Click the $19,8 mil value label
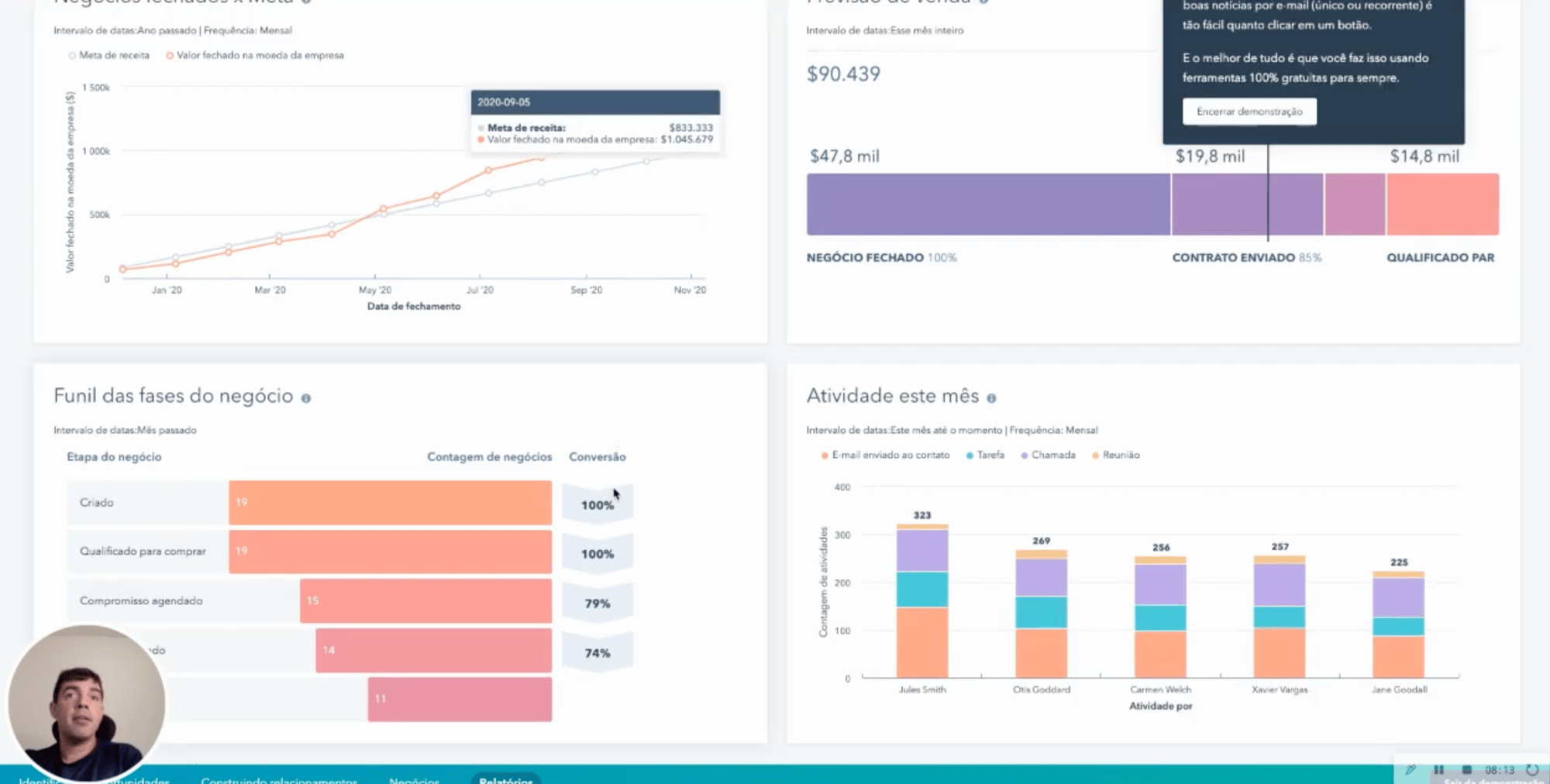This screenshot has height=784, width=1550. click(x=1210, y=156)
